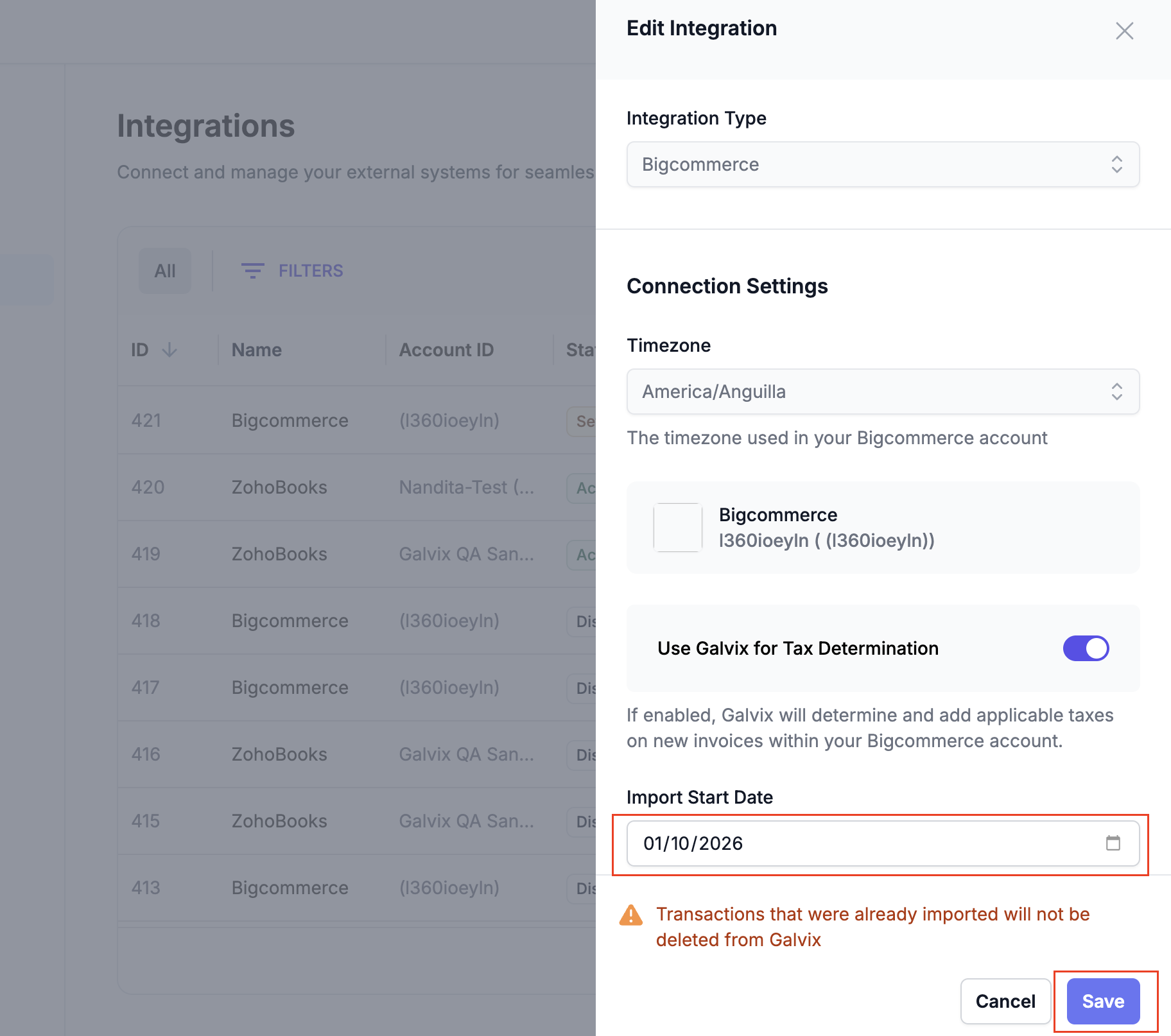Select row ID 420 in the table
The image size is (1171, 1036).
tap(148, 487)
